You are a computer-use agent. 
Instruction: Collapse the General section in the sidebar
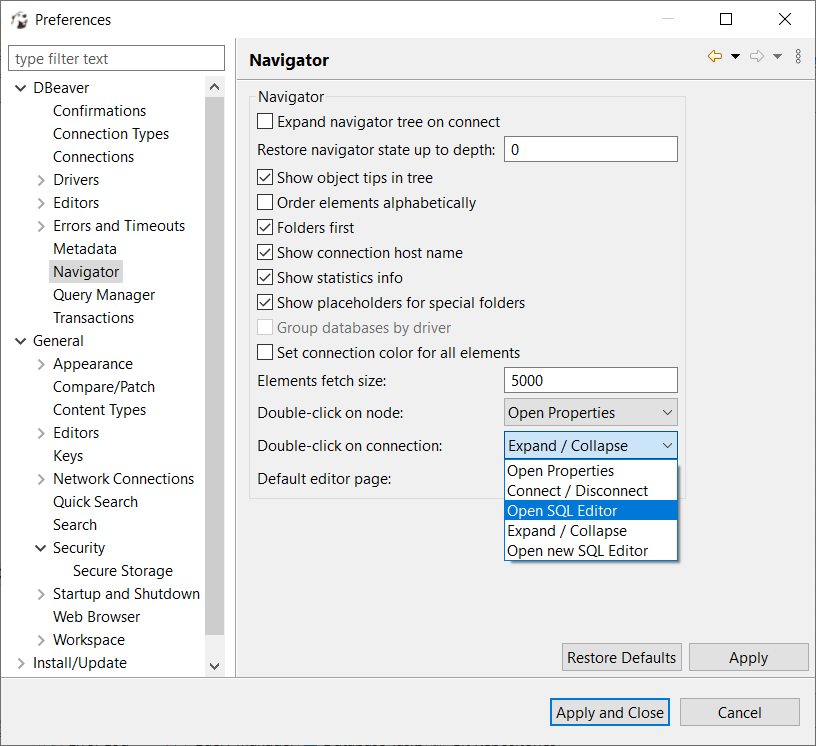20,340
